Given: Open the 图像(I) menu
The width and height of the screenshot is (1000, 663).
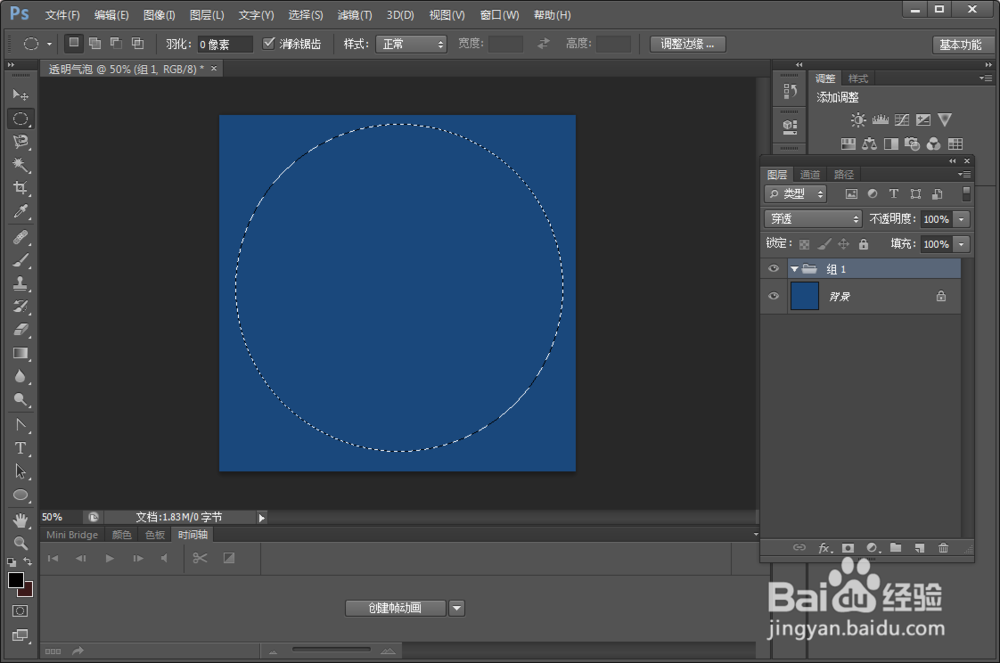Looking at the screenshot, I should click(159, 15).
